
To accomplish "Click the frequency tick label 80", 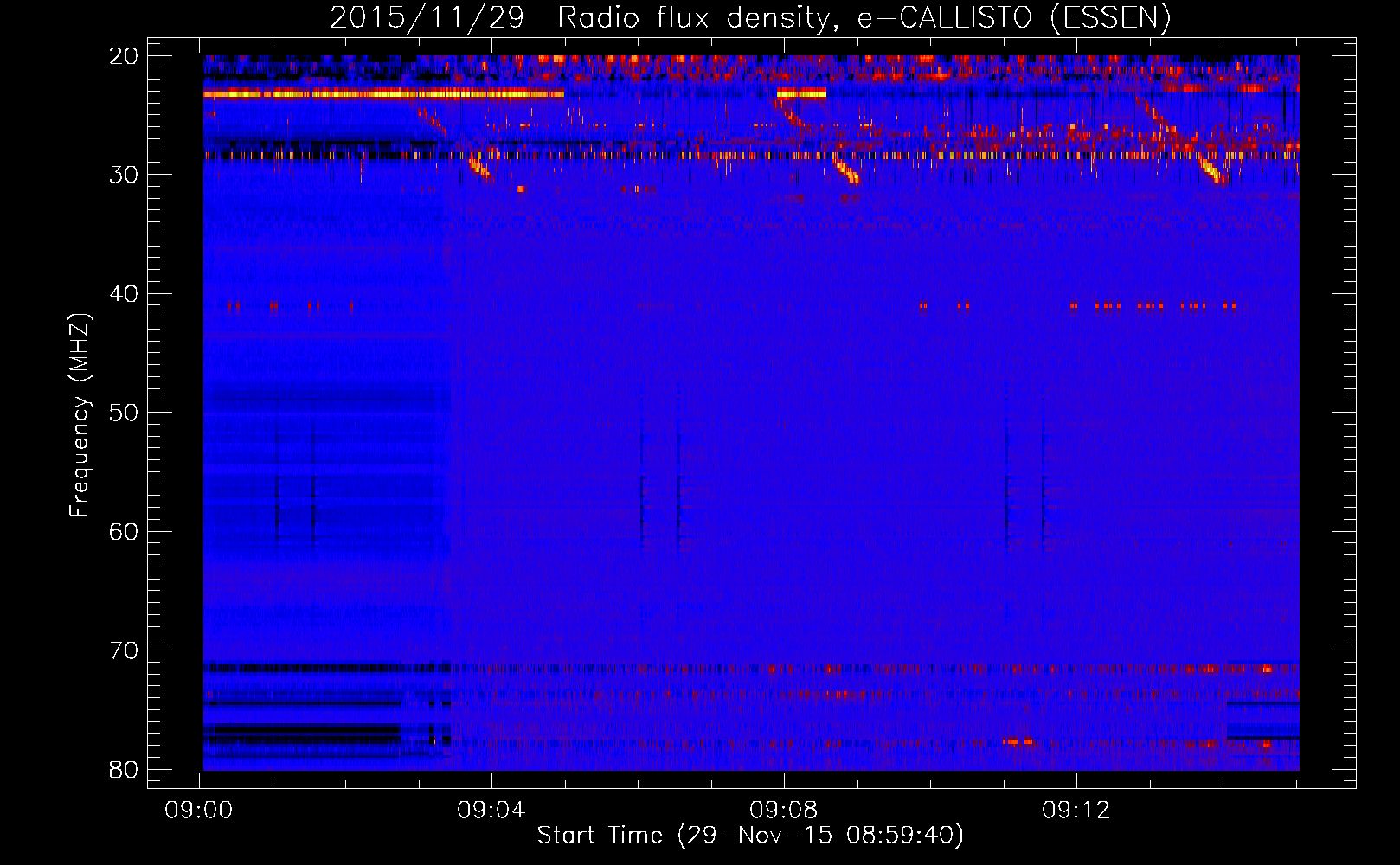I will (x=125, y=770).
